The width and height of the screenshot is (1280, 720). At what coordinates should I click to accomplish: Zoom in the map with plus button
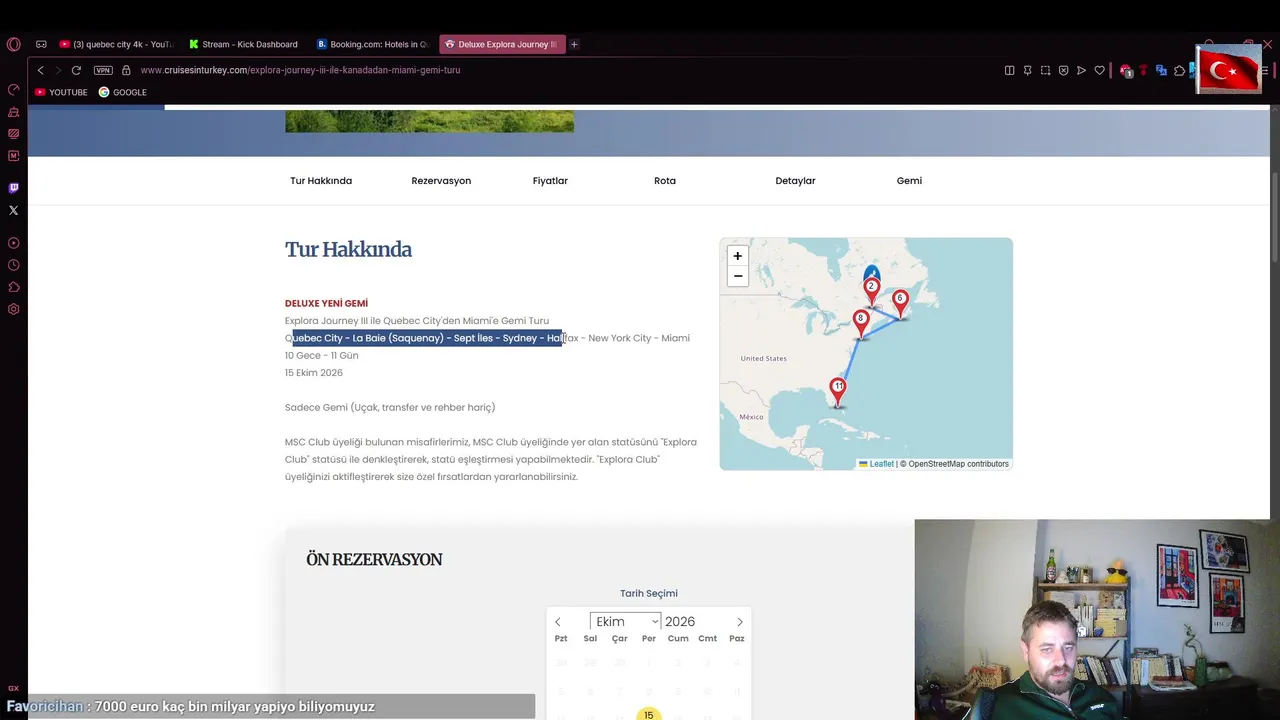[x=738, y=256]
